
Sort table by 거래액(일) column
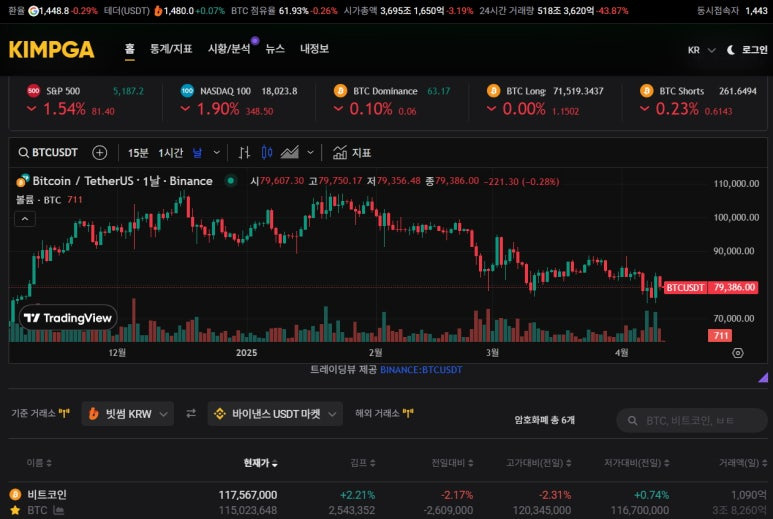(743, 463)
